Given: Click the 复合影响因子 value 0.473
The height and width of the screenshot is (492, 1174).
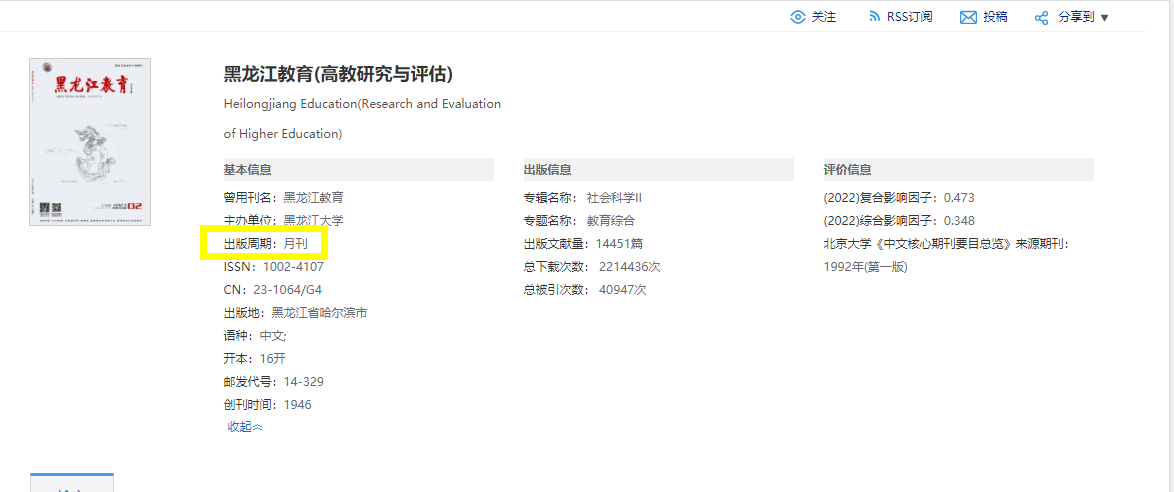Looking at the screenshot, I should pos(958,198).
